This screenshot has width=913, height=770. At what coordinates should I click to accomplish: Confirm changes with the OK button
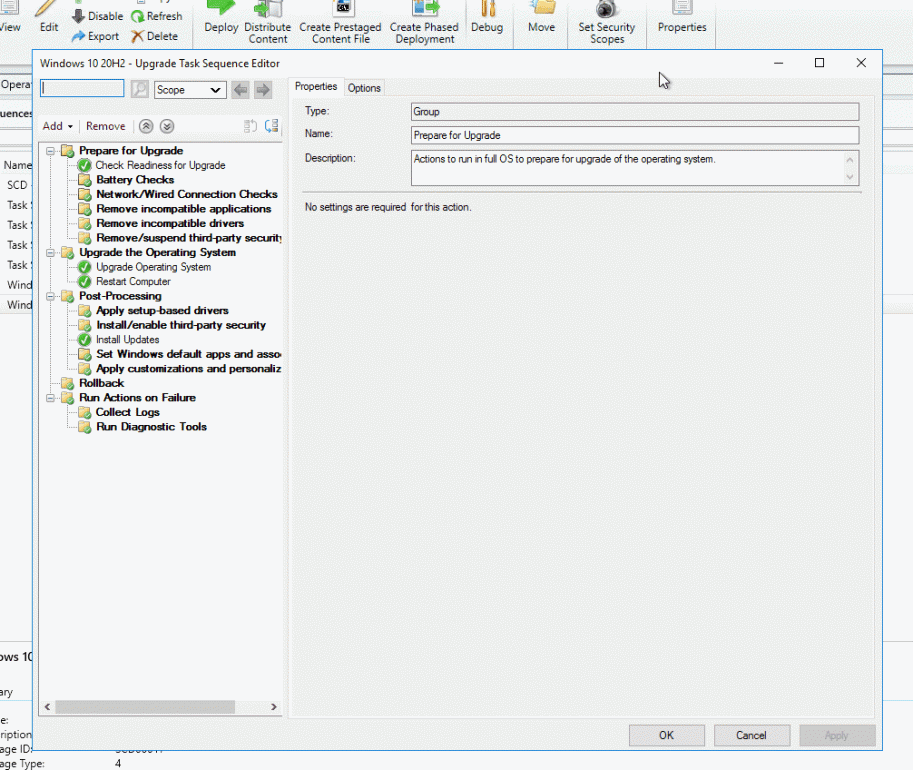pos(666,735)
